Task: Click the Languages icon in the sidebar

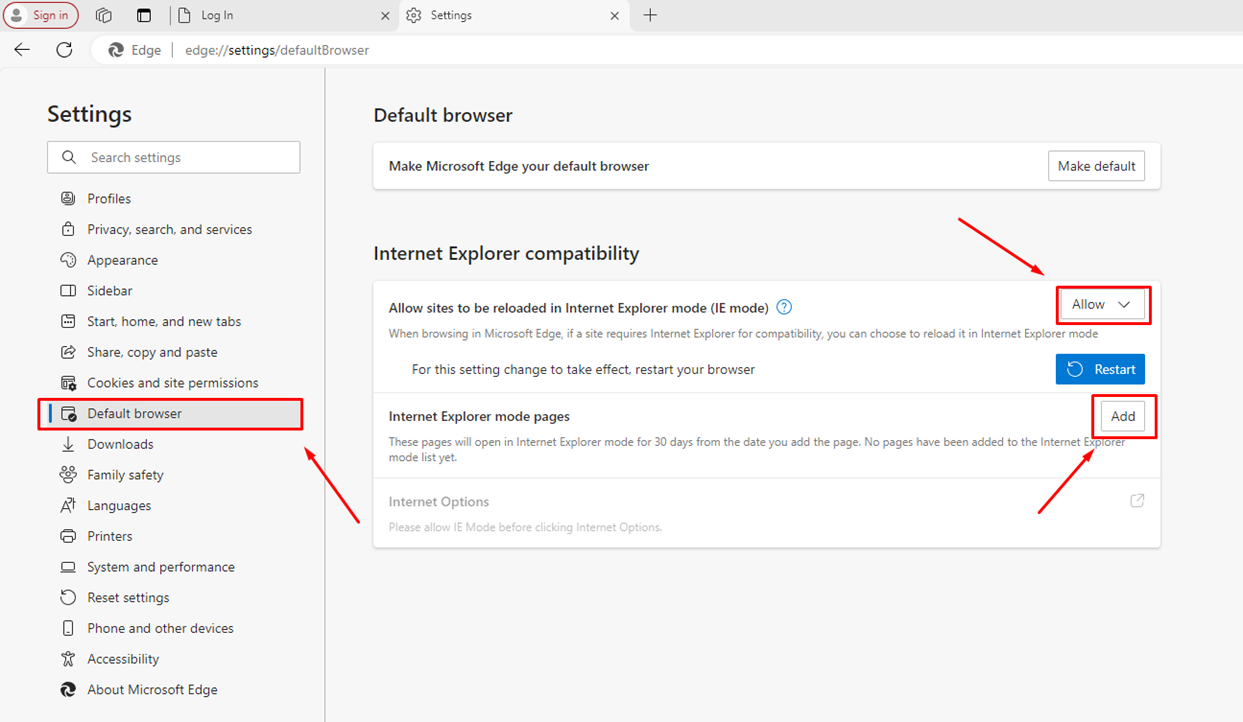Action: pyautogui.click(x=68, y=506)
